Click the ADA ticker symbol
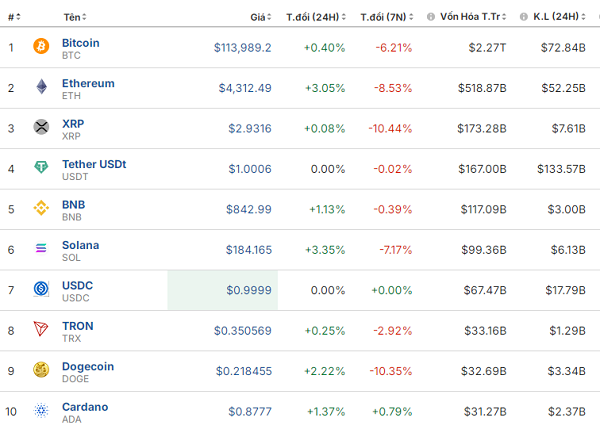The height and width of the screenshot is (429, 600). [72, 419]
